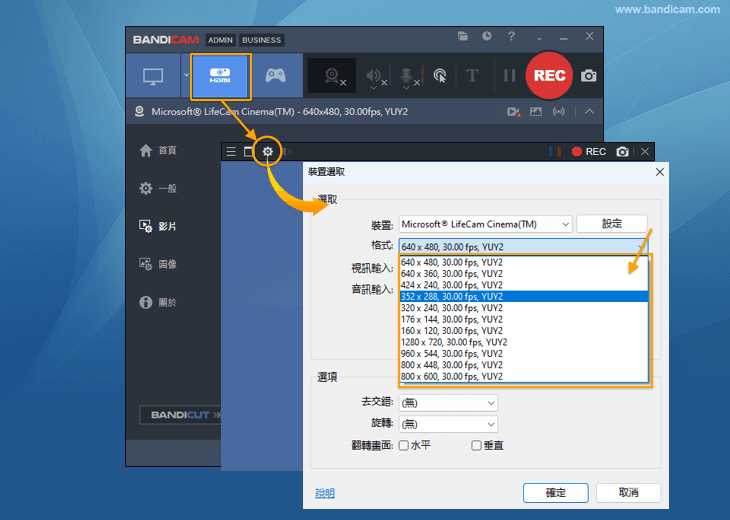Open help question mark icon
730x520 pixels.
(x=511, y=36)
